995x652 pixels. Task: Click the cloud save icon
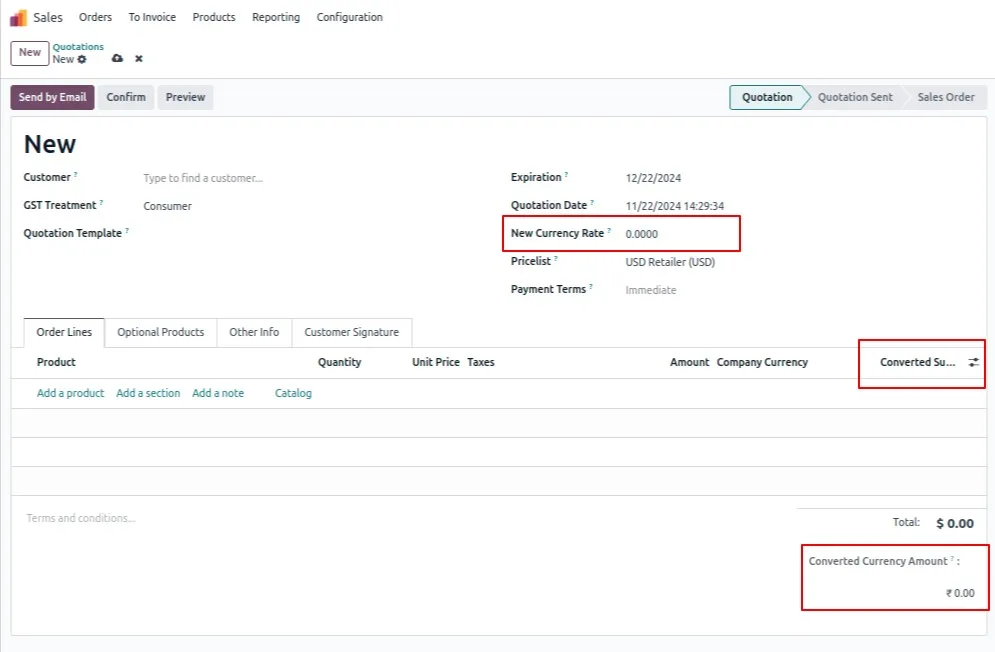117,58
